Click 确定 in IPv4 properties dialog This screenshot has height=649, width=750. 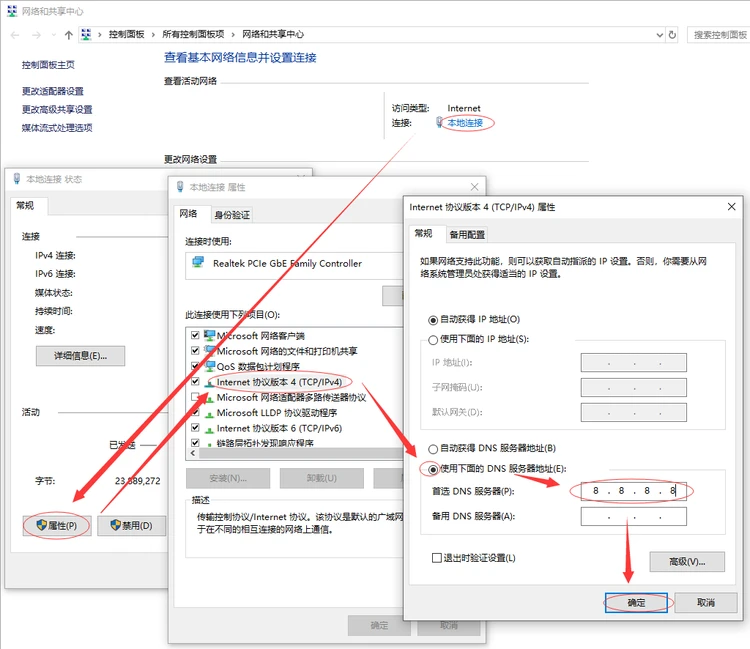pos(636,603)
